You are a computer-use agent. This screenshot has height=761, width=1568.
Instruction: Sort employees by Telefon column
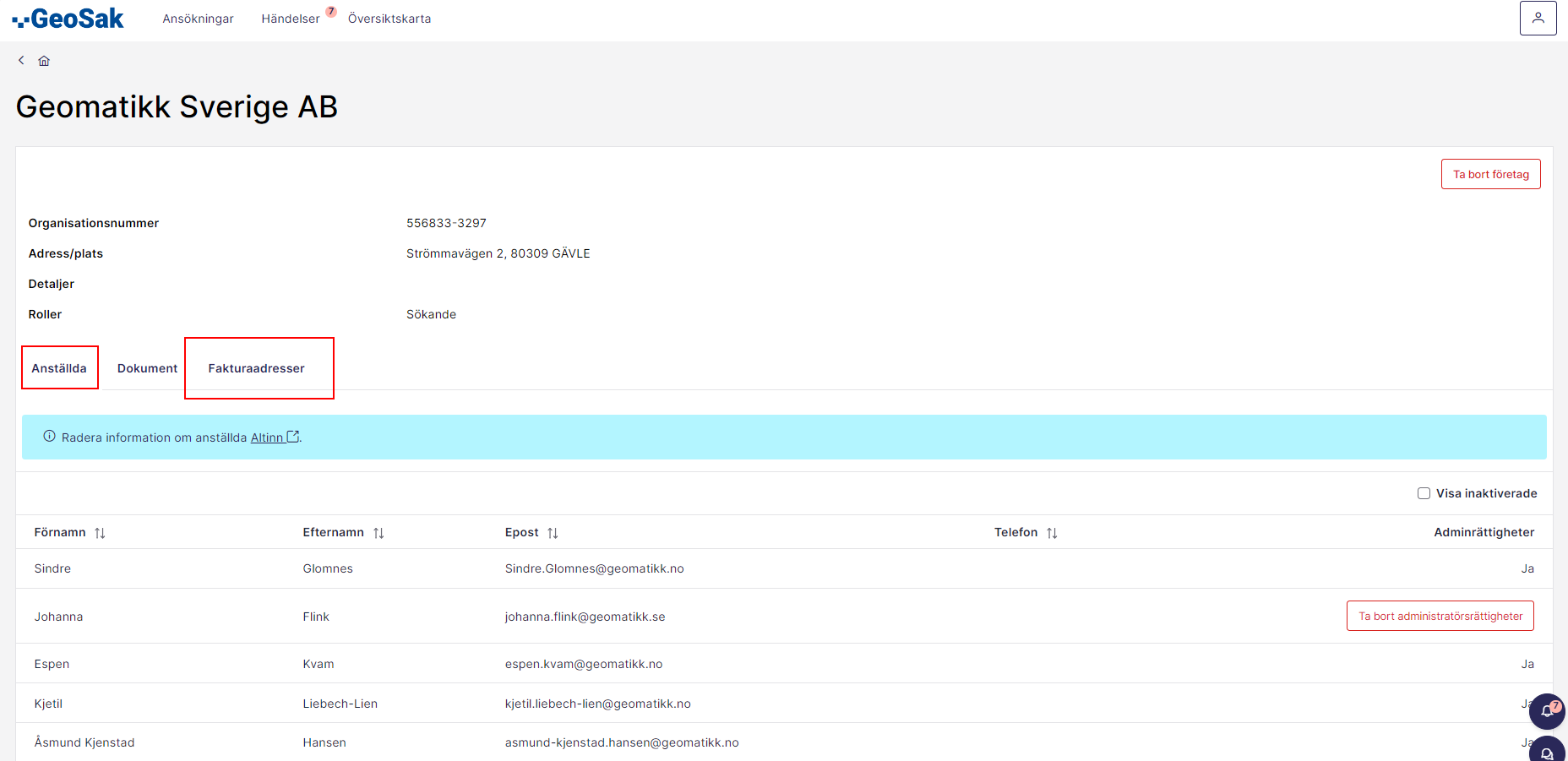(1052, 533)
